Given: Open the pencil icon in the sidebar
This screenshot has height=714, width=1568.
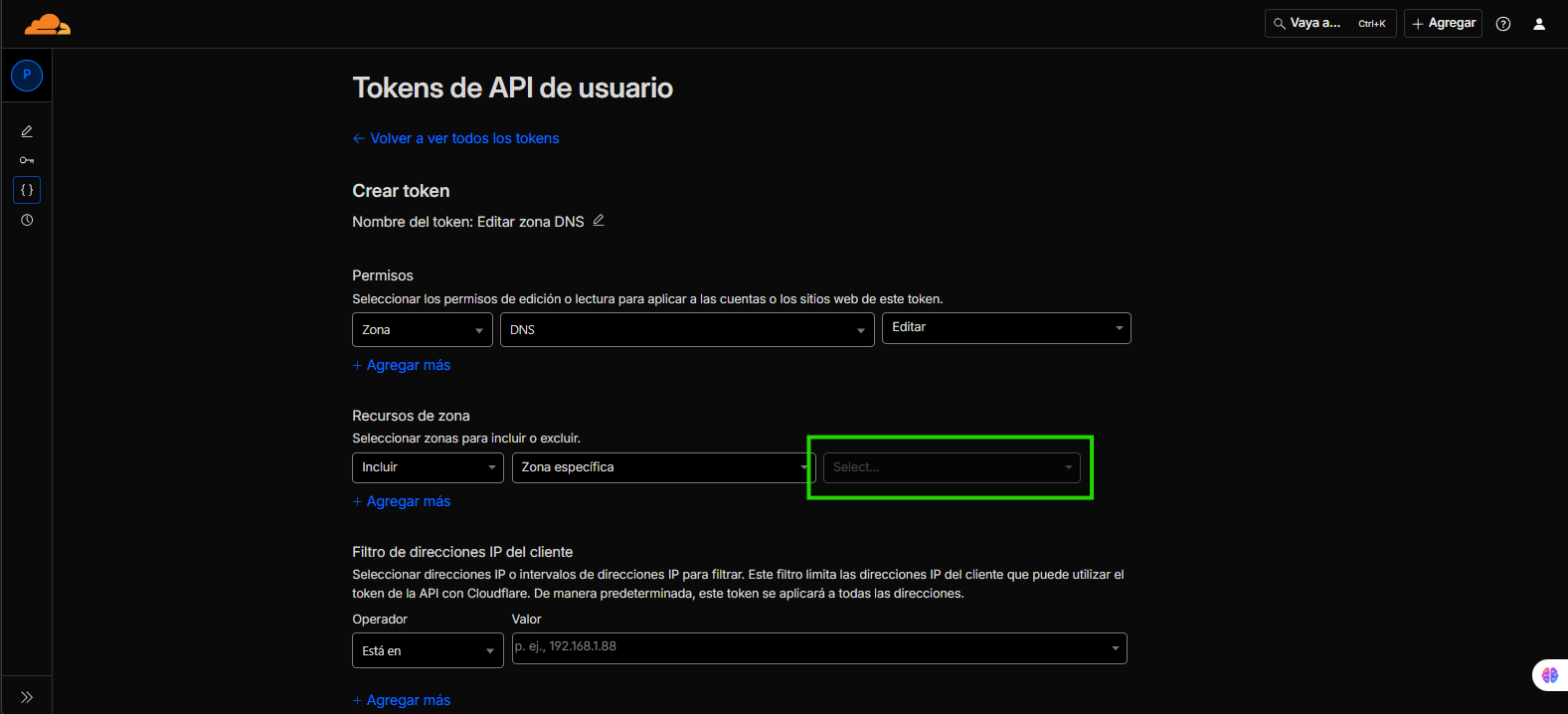Looking at the screenshot, I should pos(27,131).
